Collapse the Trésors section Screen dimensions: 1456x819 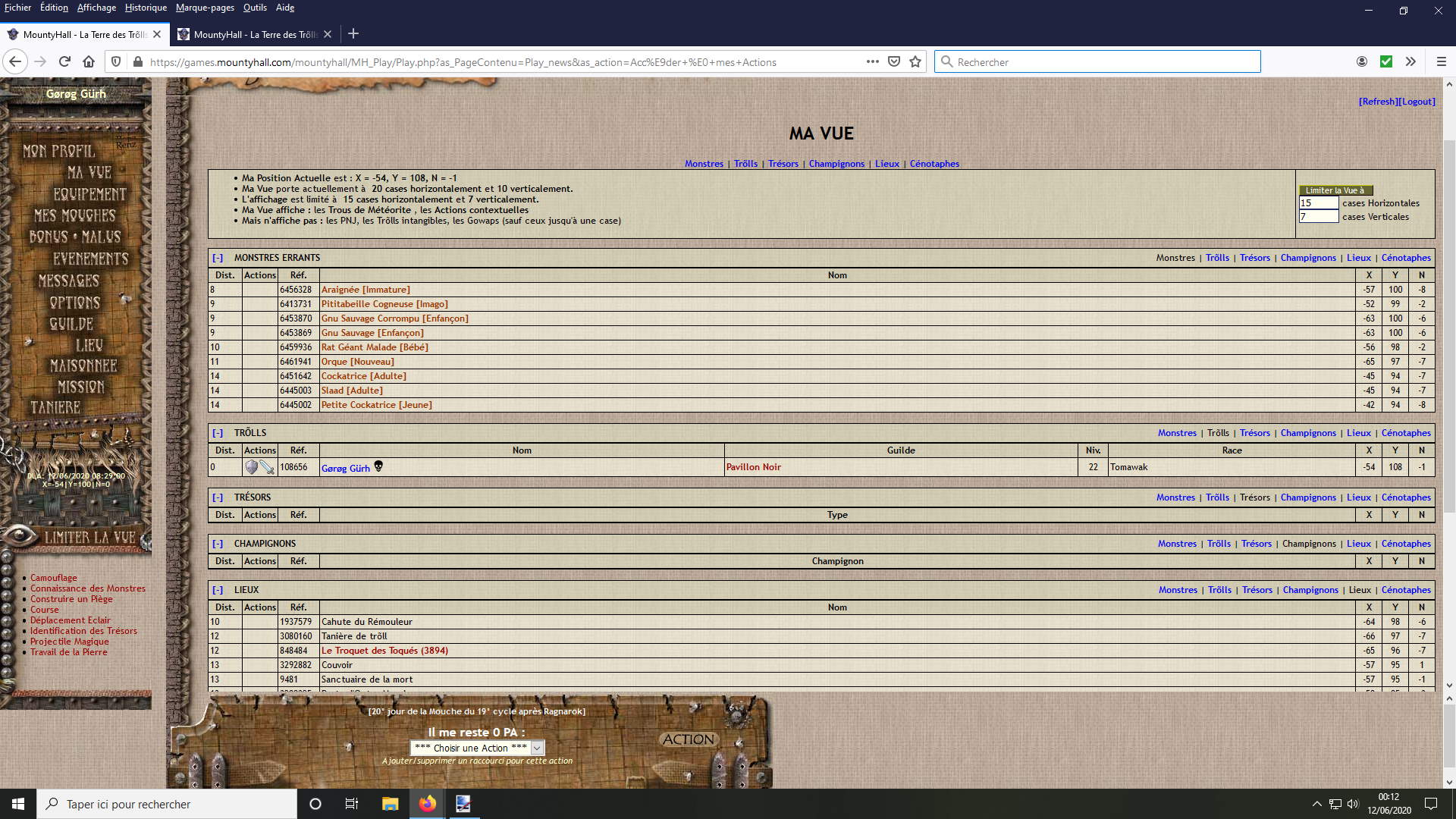[x=218, y=497]
